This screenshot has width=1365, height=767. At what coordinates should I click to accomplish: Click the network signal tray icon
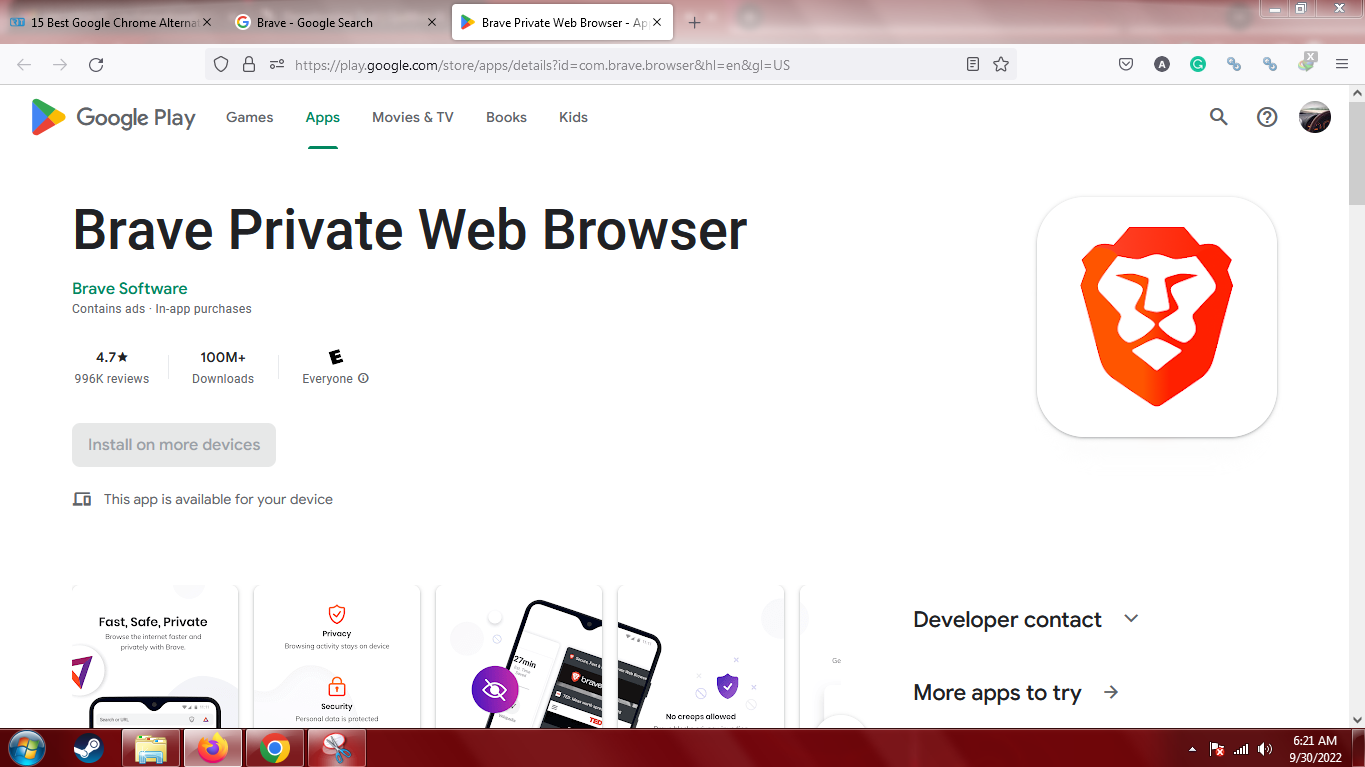(x=1241, y=749)
